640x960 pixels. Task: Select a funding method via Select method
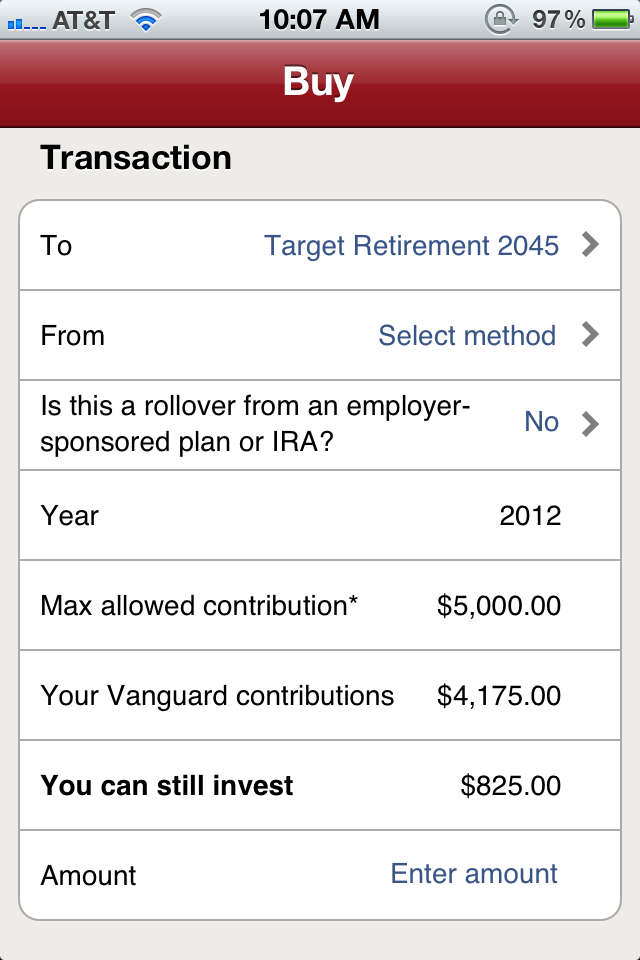(466, 335)
